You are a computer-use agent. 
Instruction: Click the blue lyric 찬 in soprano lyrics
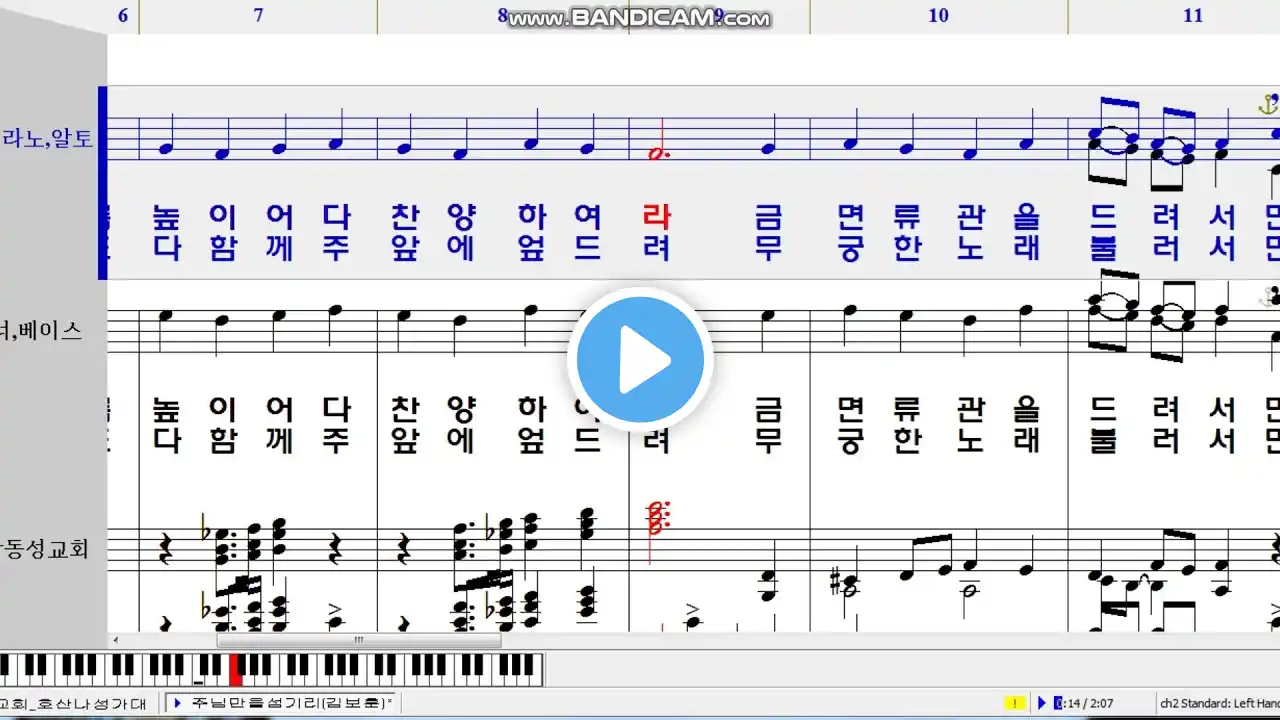tap(406, 216)
